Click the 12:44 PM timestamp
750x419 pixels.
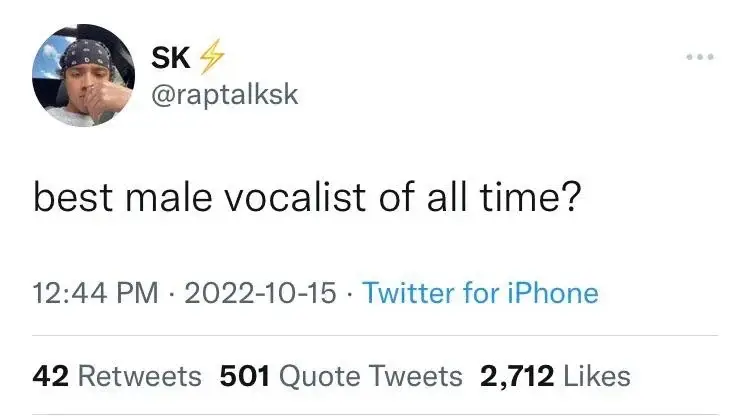point(95,293)
